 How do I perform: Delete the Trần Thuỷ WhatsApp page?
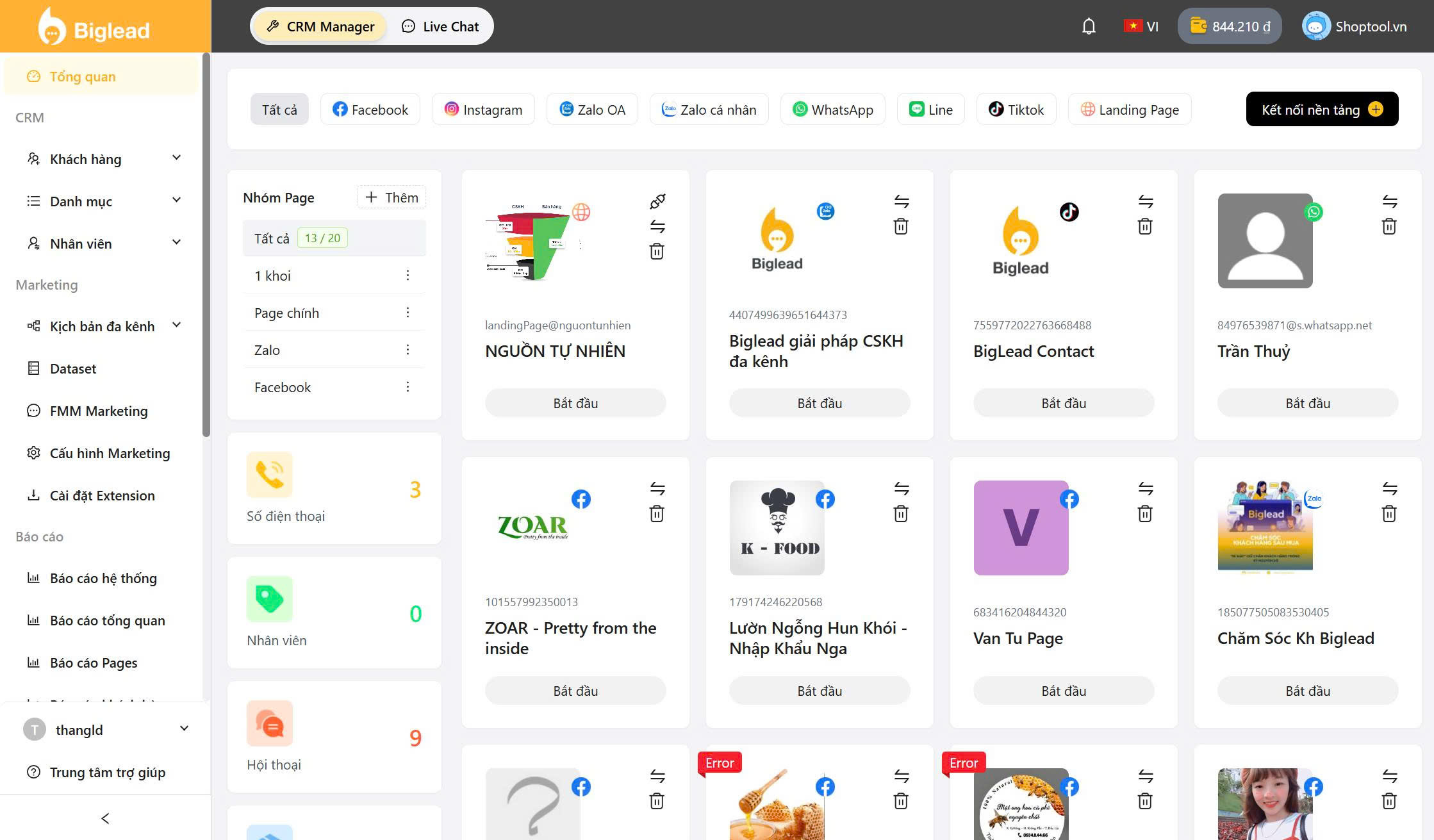tap(1389, 226)
